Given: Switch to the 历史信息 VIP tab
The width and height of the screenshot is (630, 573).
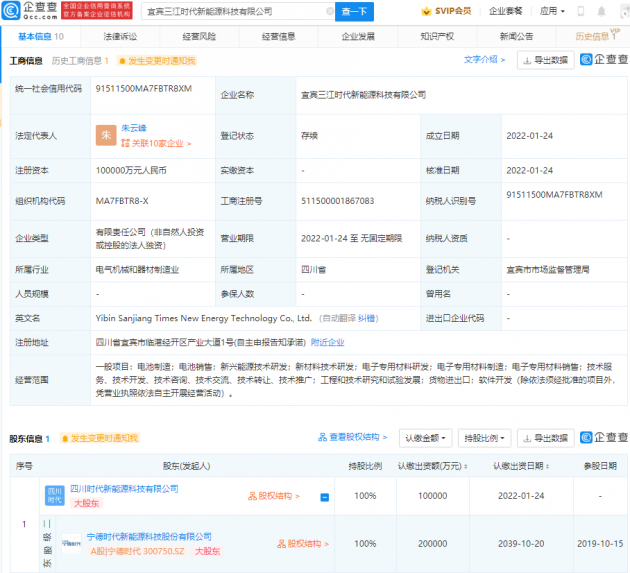Looking at the screenshot, I should point(595,37).
